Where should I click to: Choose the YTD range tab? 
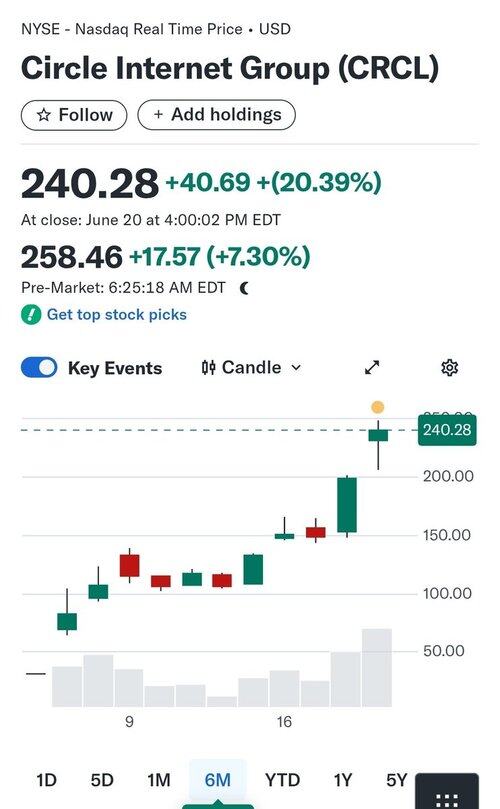[282, 780]
